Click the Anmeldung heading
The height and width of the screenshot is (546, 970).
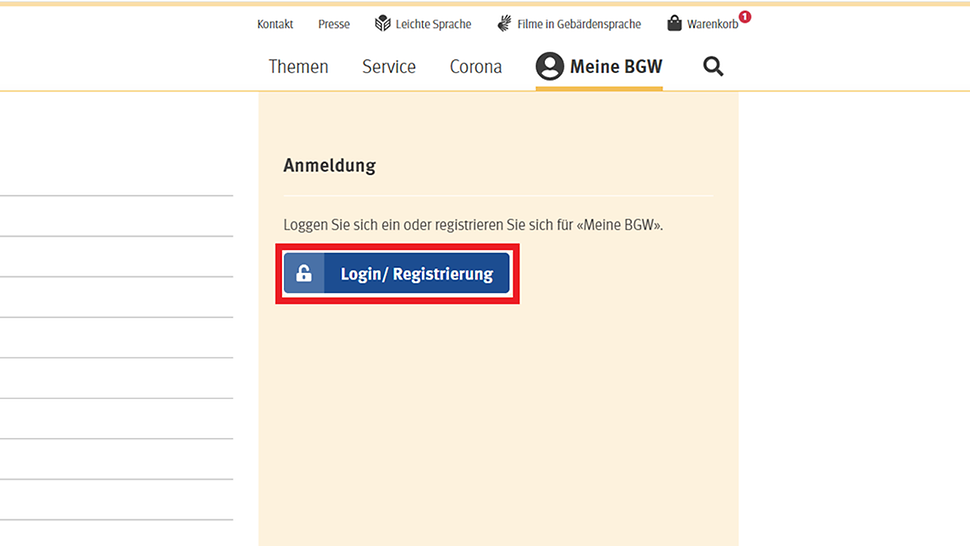(330, 166)
